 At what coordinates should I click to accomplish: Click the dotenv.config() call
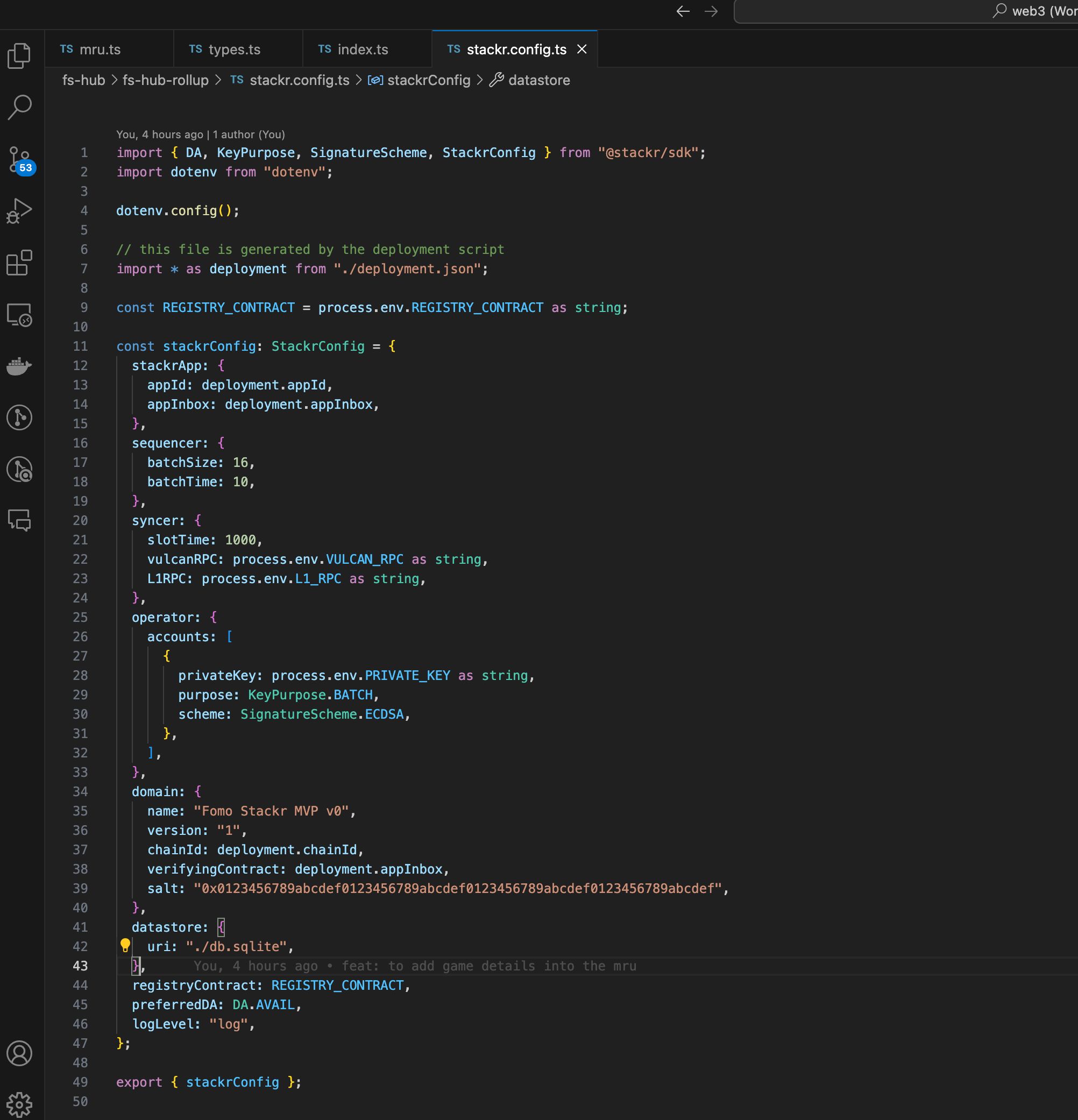click(x=178, y=211)
